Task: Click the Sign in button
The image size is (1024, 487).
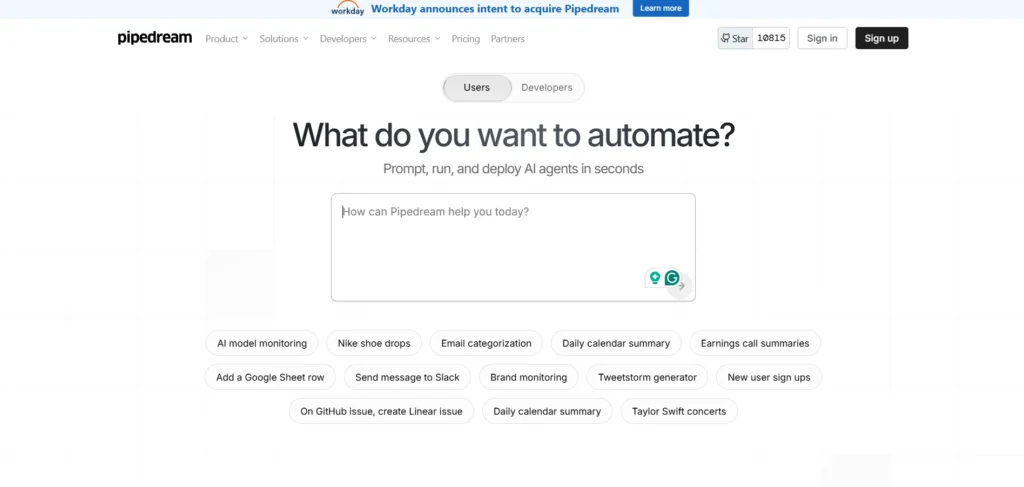Action: (x=822, y=38)
